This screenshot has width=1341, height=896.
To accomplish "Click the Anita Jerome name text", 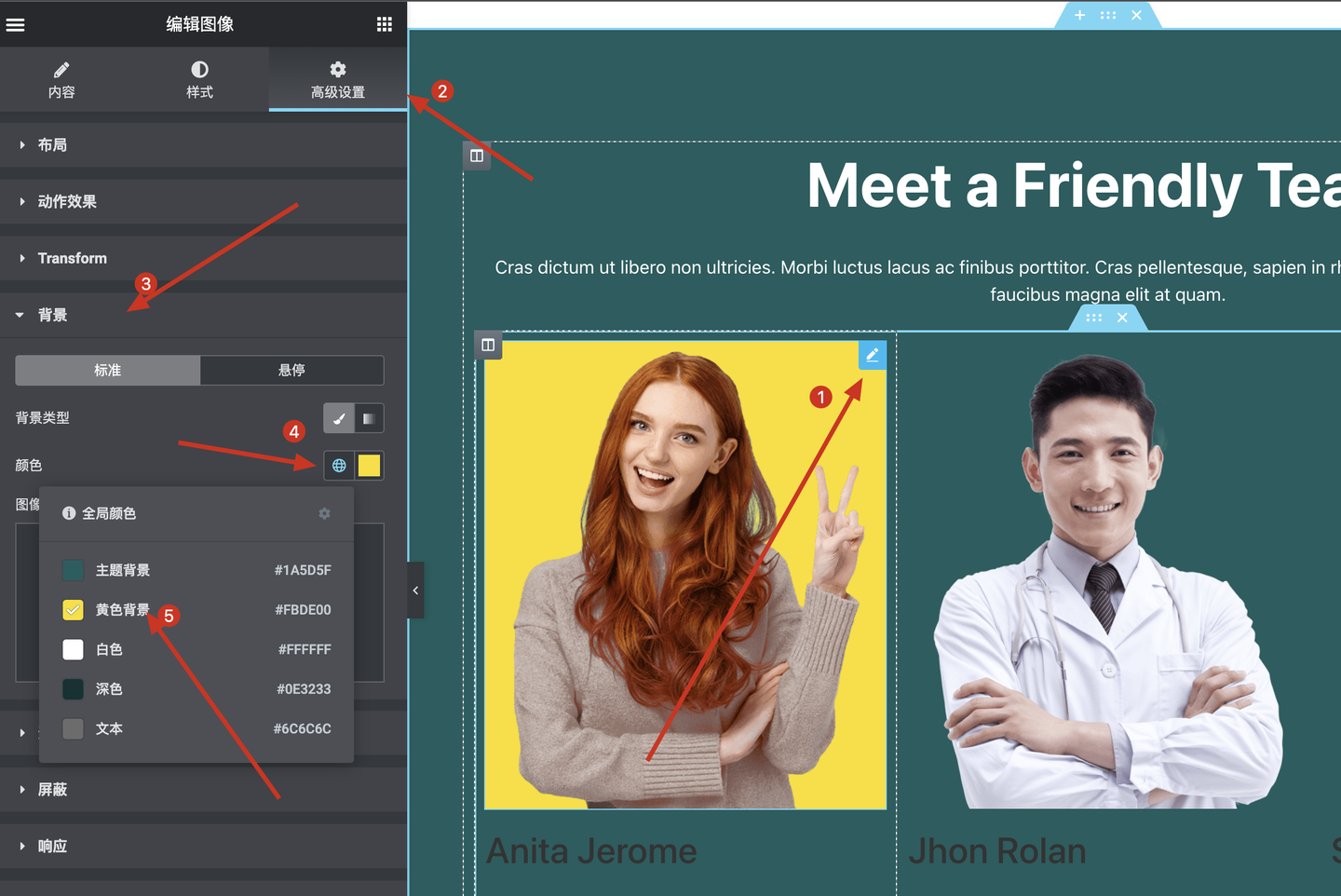I will pyautogui.click(x=591, y=851).
